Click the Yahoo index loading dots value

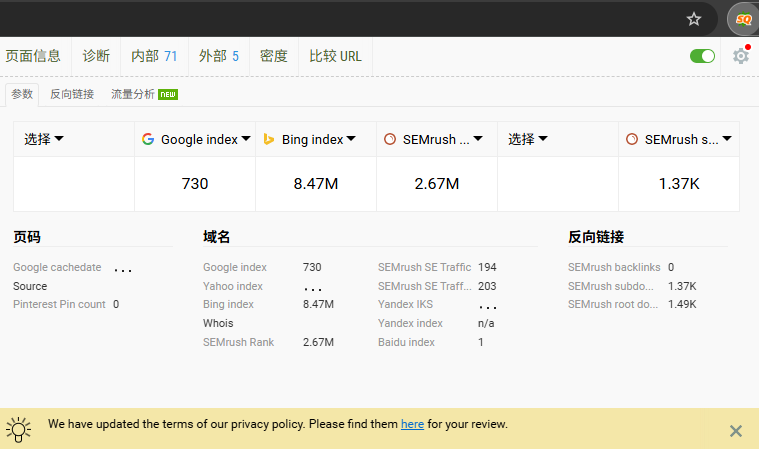tap(313, 289)
